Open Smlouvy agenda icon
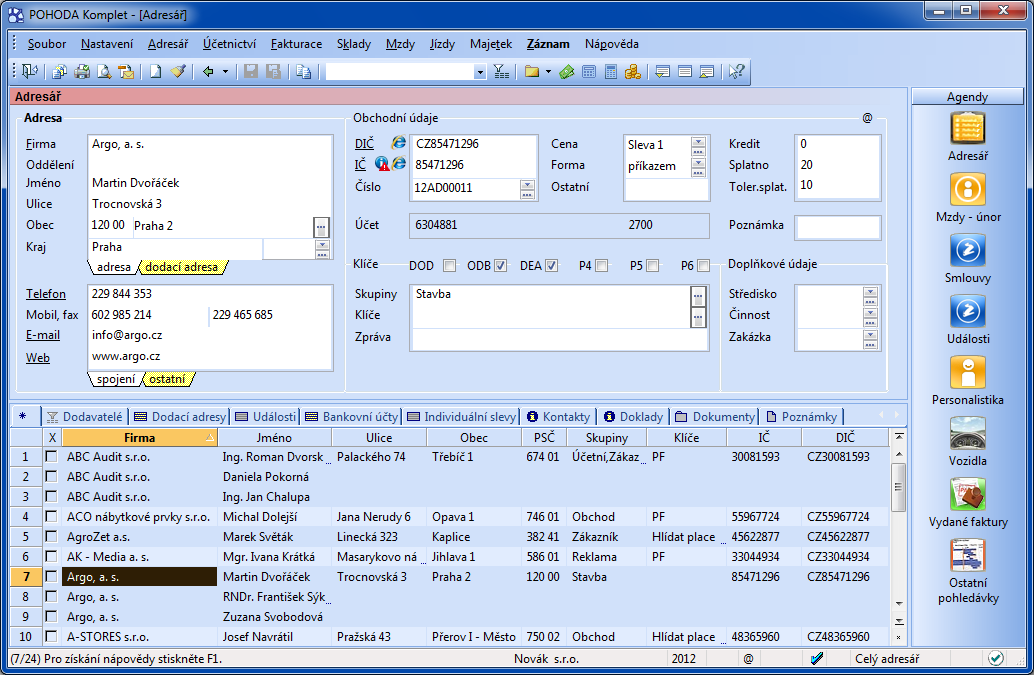This screenshot has width=1034, height=675. [967, 250]
